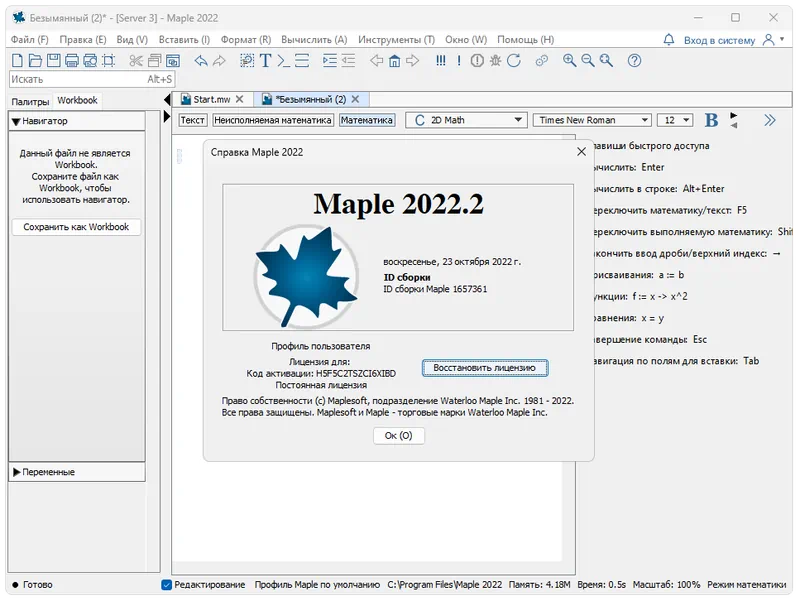Open notifications with the bell icon
The width and height of the screenshot is (800, 606).
tap(668, 40)
